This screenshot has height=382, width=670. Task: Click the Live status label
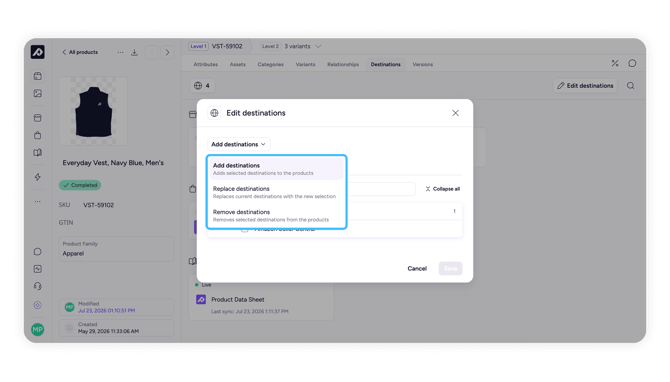[206, 285]
